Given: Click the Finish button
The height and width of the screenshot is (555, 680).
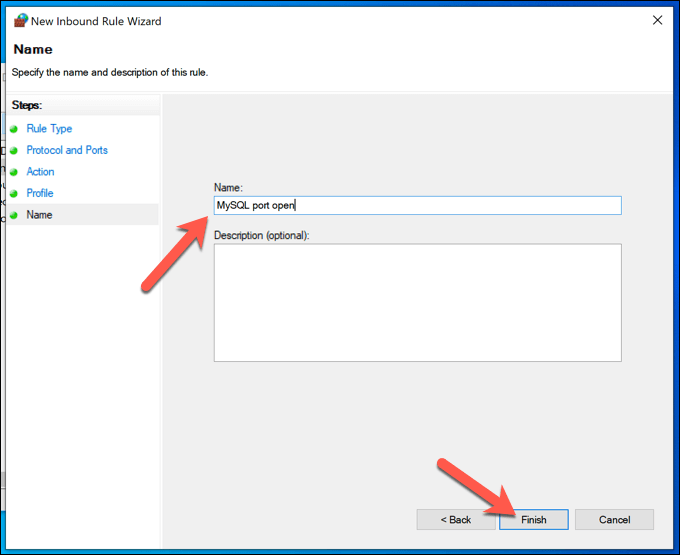Looking at the screenshot, I should point(533,519).
